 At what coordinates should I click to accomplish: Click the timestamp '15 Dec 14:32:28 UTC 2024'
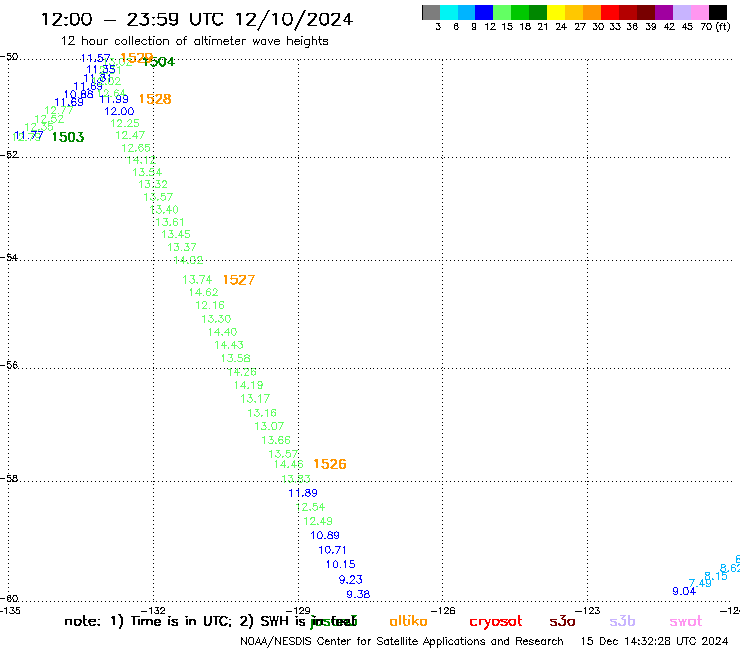point(655,641)
